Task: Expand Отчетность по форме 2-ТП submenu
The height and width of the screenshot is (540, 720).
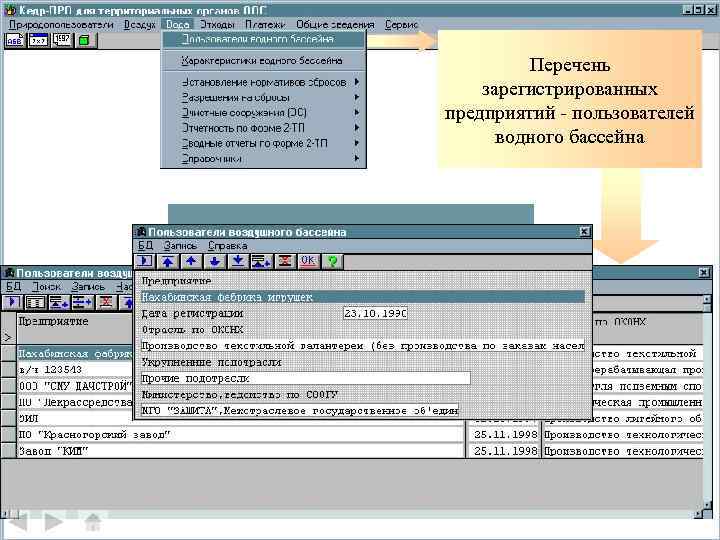Action: [x=263, y=128]
